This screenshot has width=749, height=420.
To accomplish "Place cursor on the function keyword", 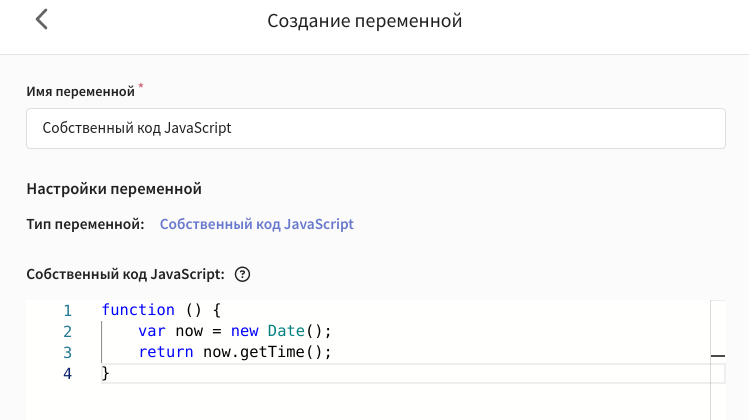I will click(x=138, y=310).
